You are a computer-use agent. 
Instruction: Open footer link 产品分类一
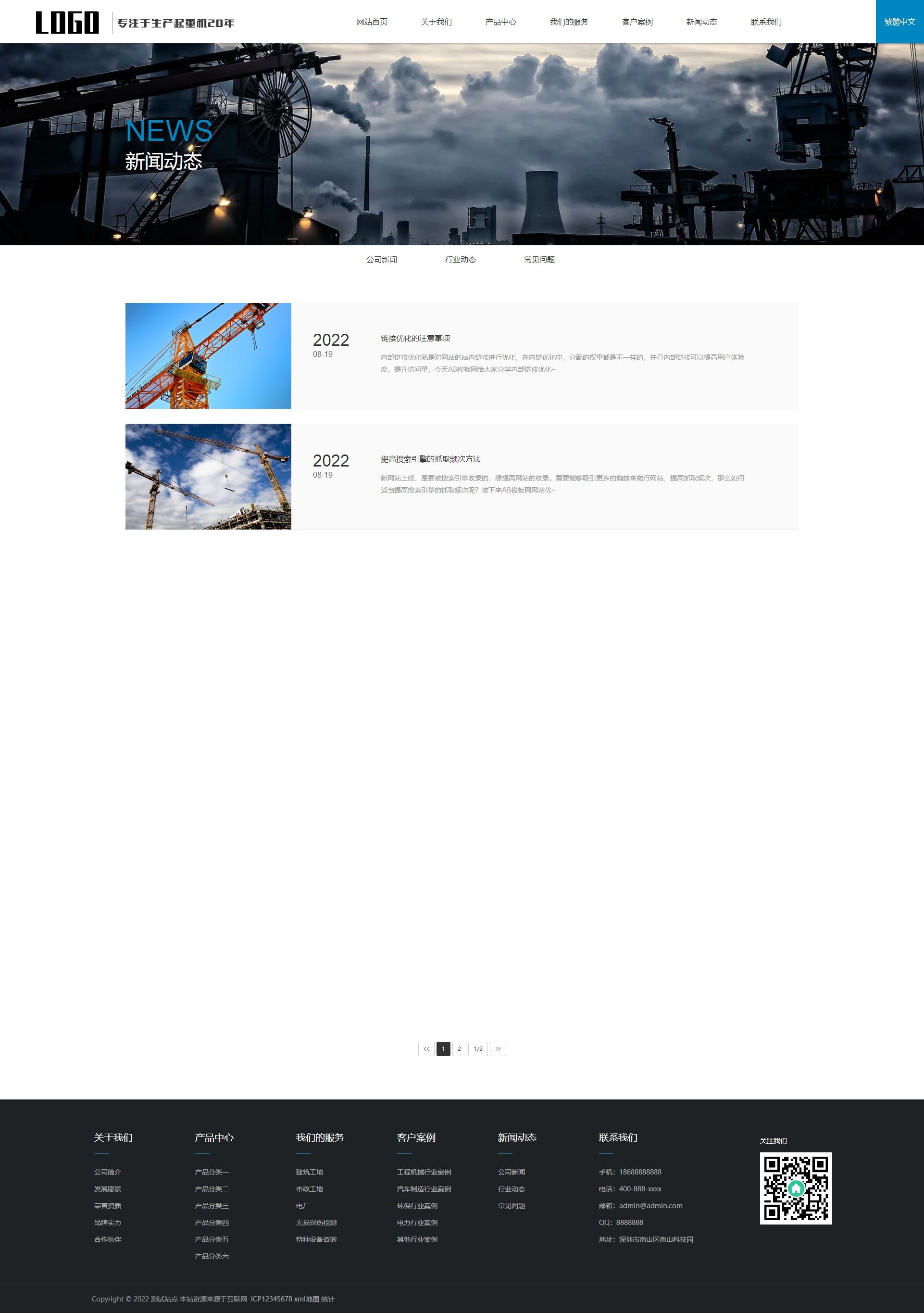click(x=212, y=1172)
